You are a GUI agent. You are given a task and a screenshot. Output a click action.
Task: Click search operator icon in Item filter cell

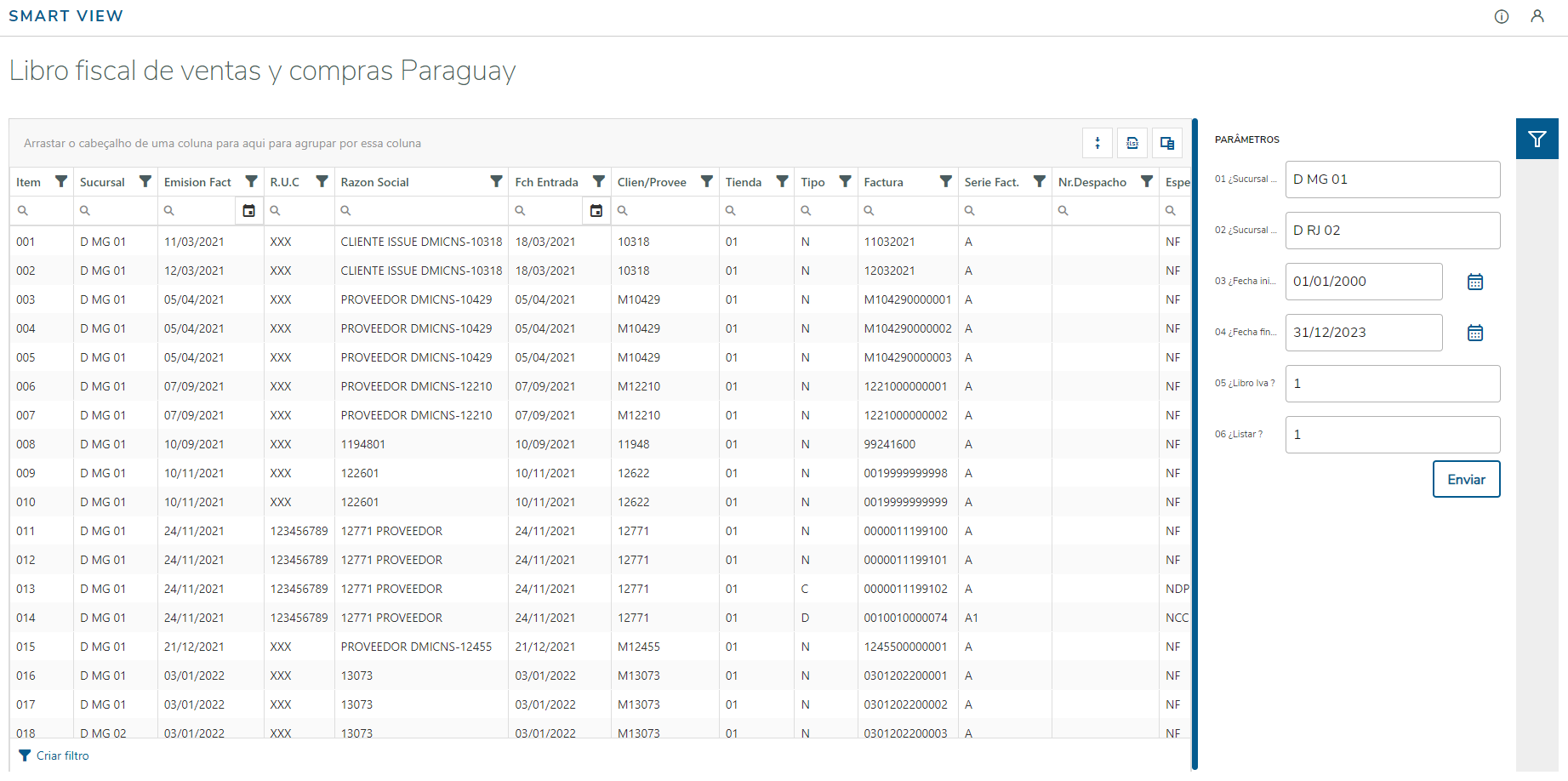click(23, 210)
